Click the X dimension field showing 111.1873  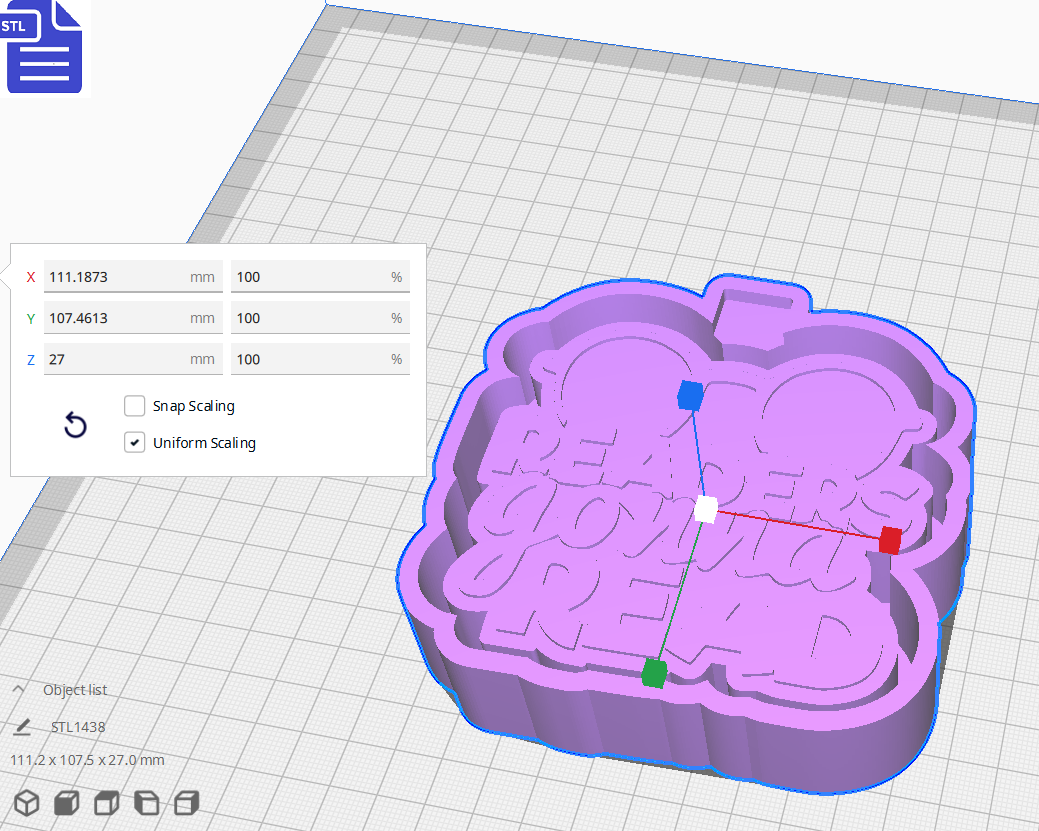pos(132,277)
